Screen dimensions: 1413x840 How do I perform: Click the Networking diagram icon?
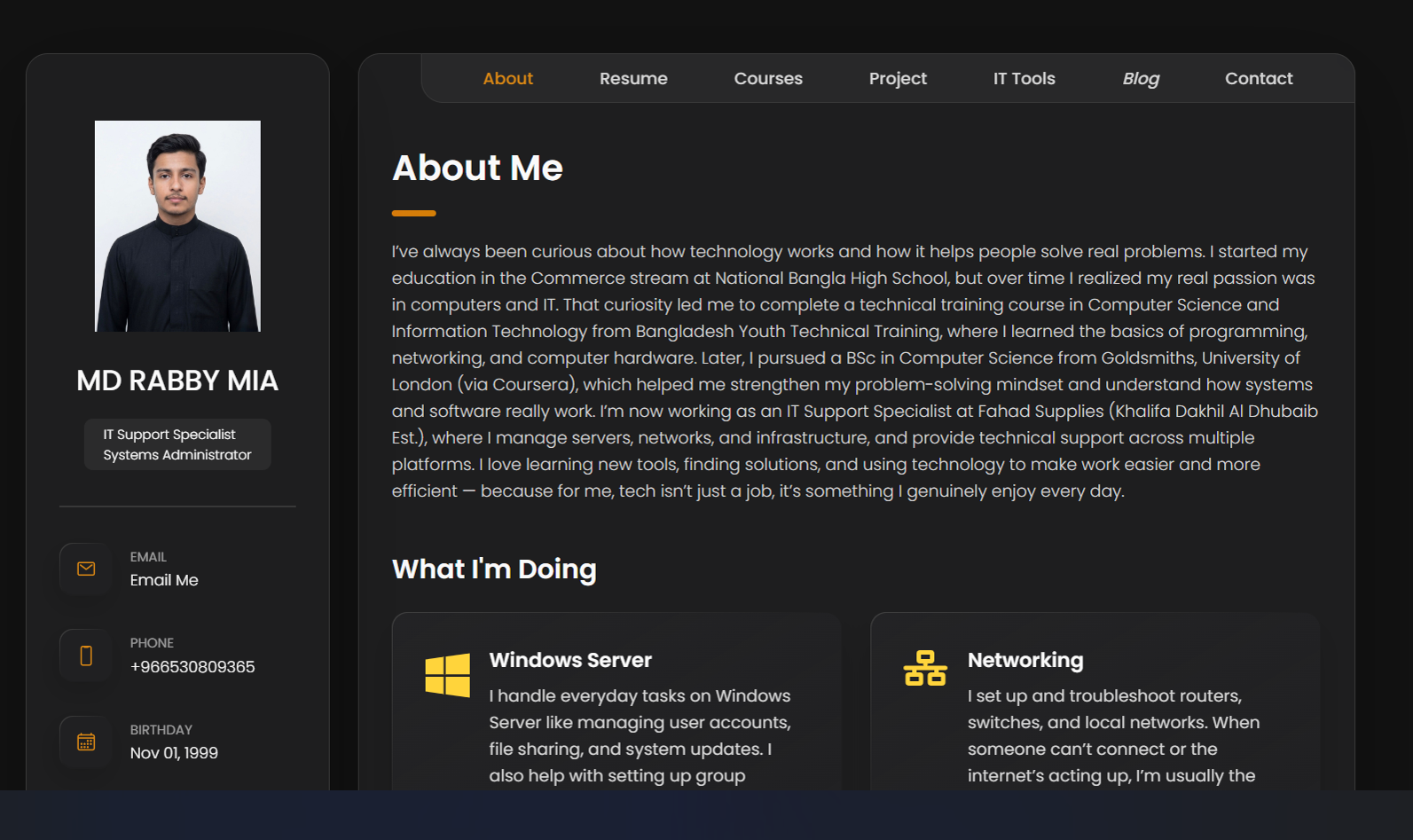click(925, 668)
